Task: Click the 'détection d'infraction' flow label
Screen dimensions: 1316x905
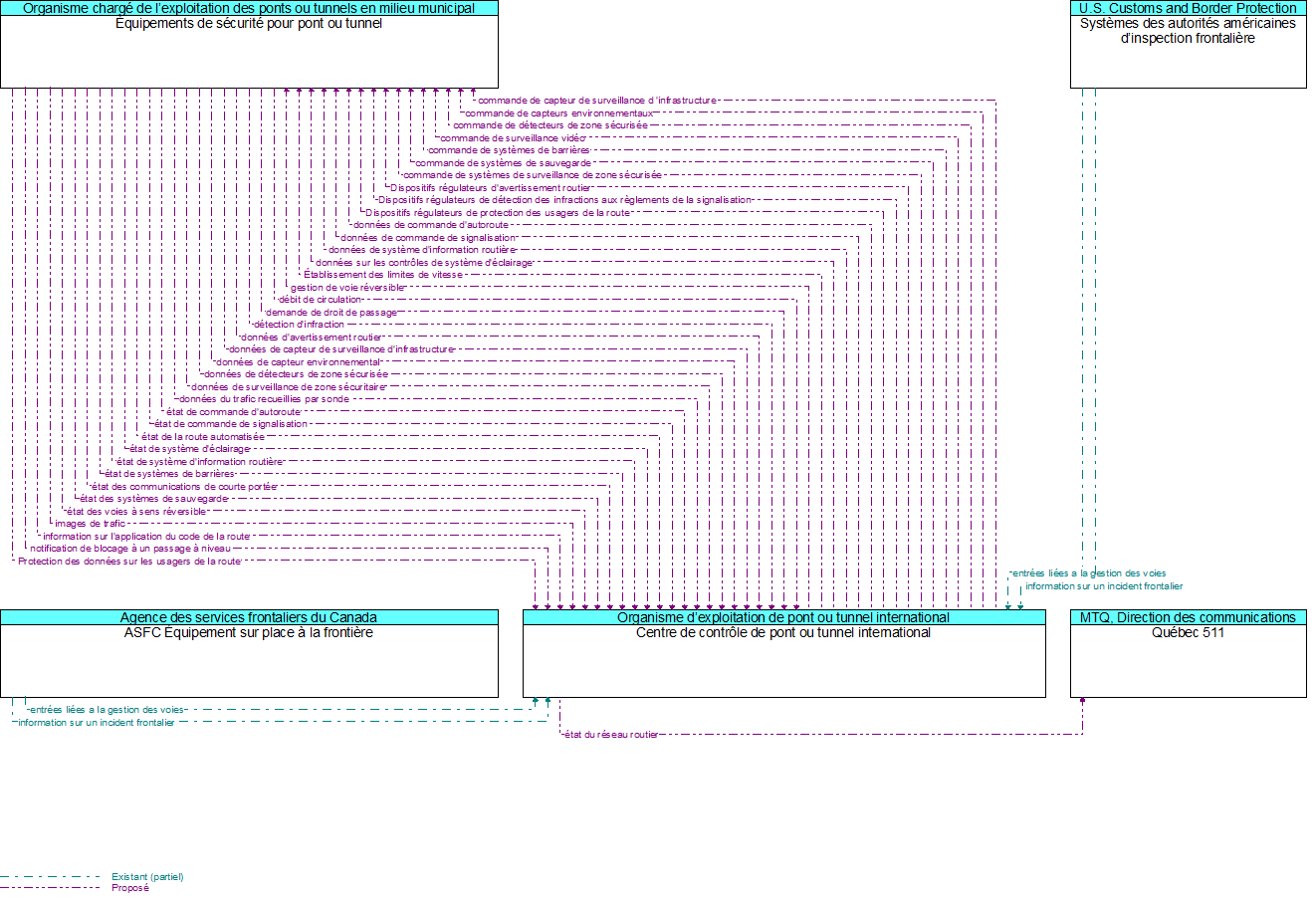Action: click(299, 325)
